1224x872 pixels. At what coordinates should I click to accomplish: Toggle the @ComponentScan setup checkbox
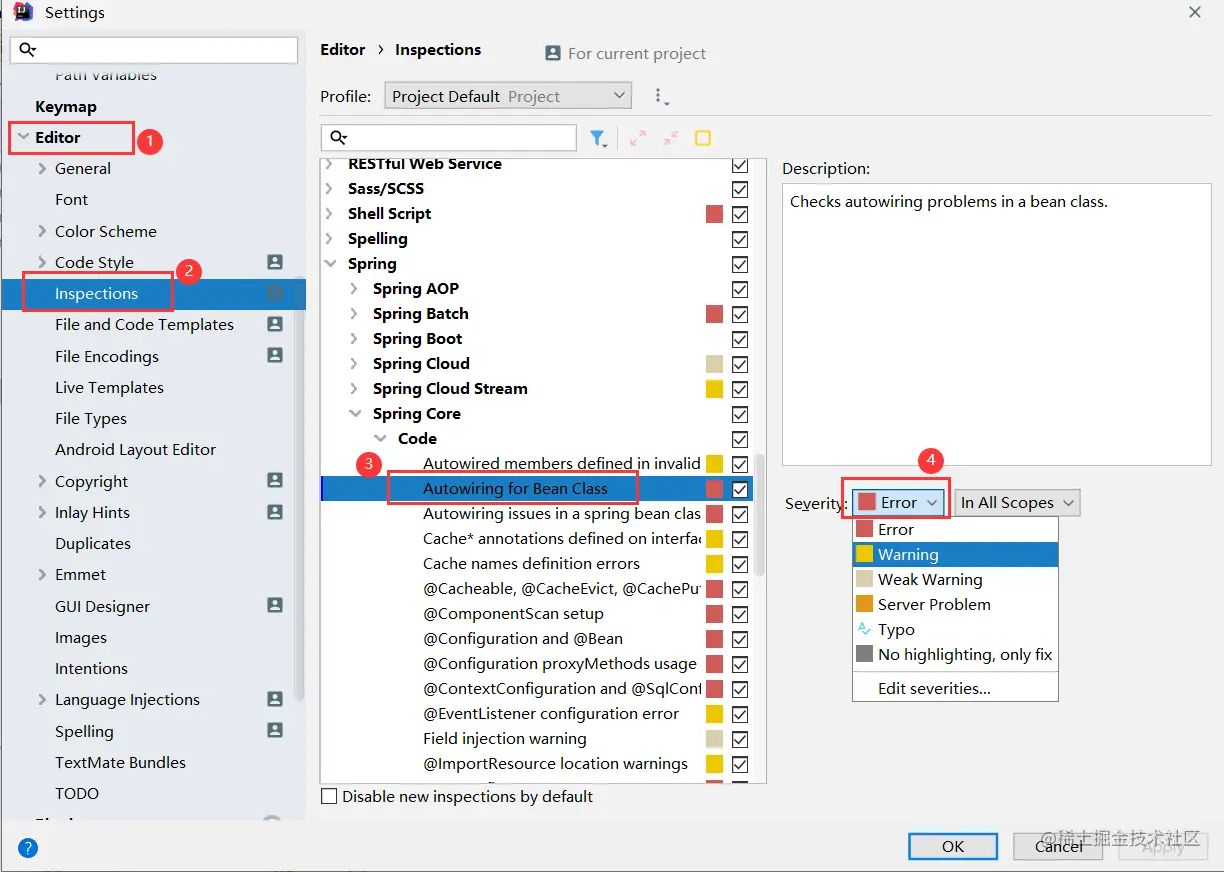(740, 614)
